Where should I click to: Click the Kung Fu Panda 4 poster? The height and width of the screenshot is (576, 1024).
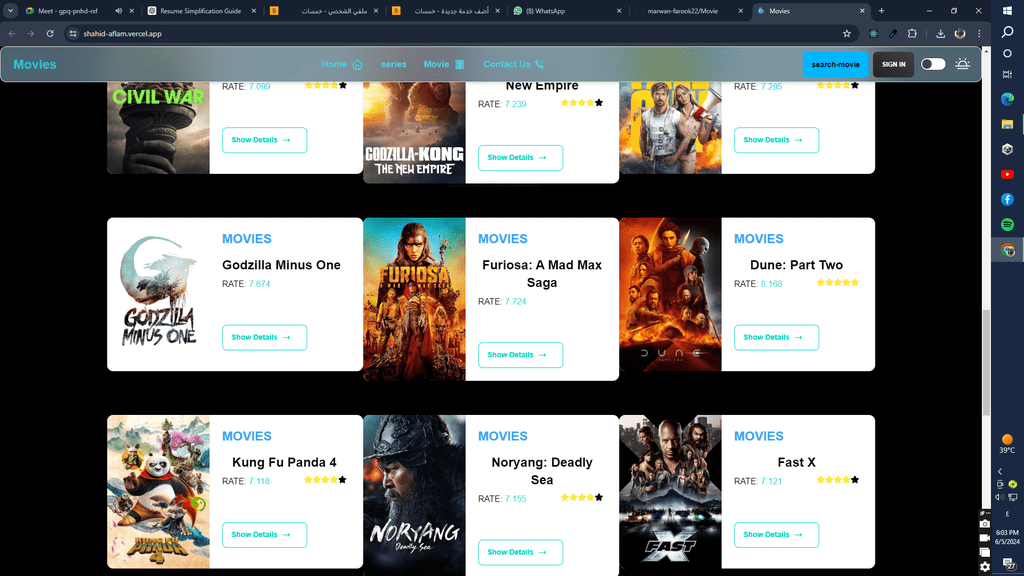pos(159,492)
